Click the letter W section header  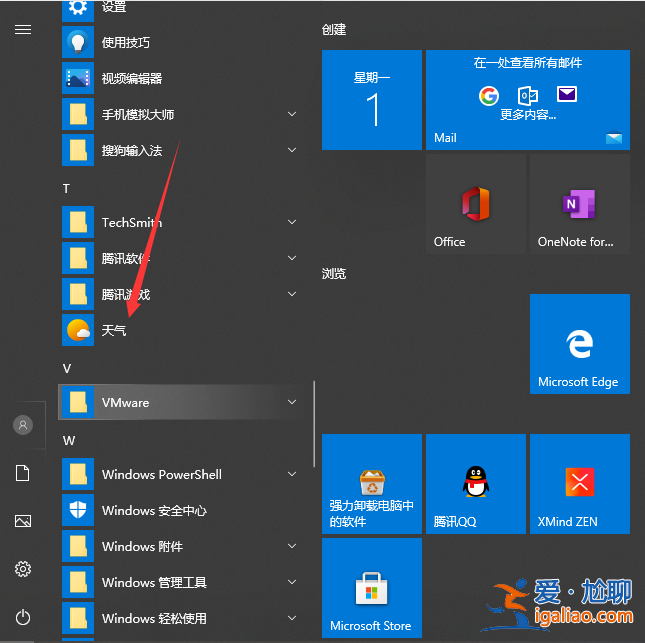point(69,441)
